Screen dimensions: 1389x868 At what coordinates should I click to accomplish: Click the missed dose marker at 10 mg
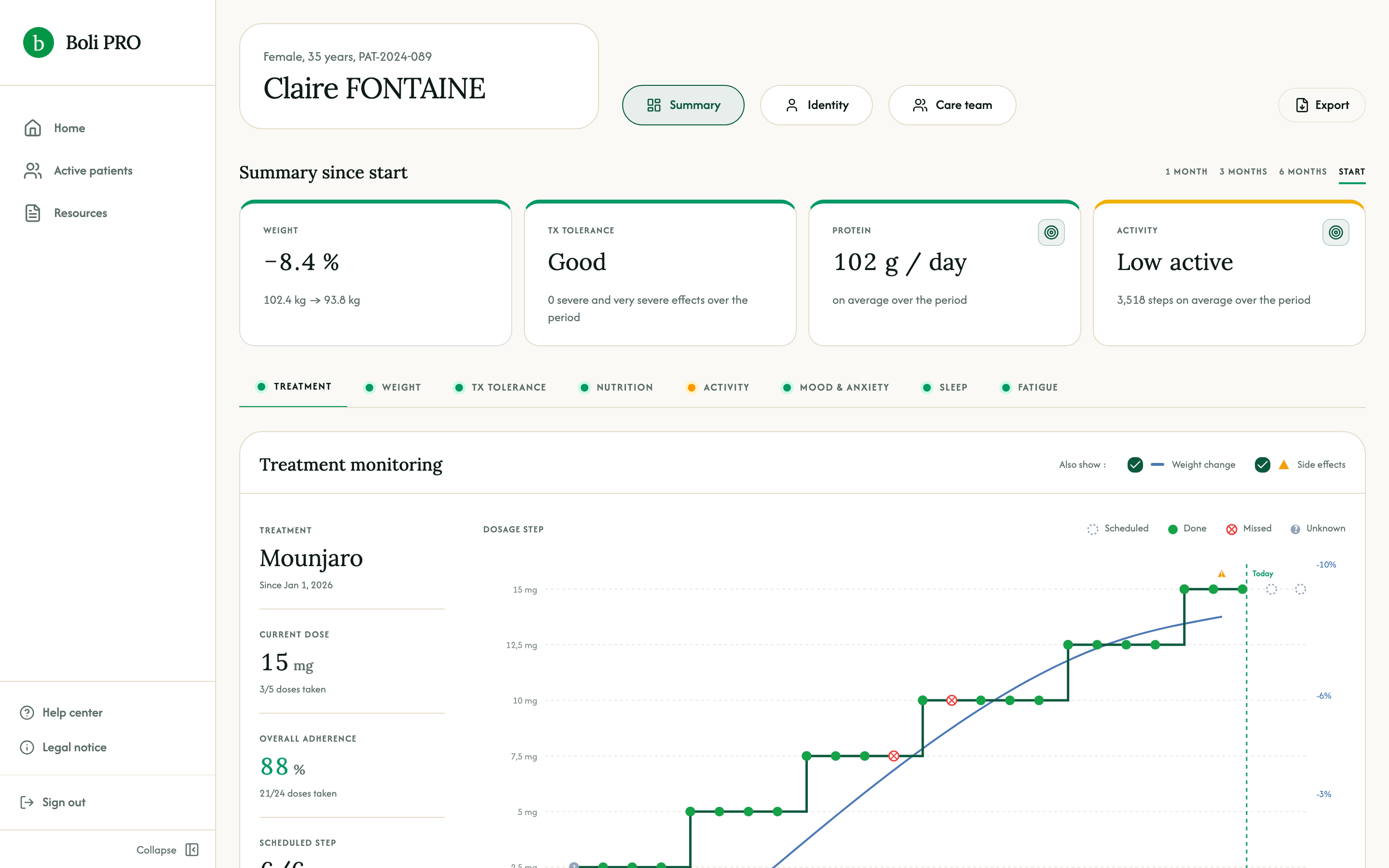coord(952,700)
